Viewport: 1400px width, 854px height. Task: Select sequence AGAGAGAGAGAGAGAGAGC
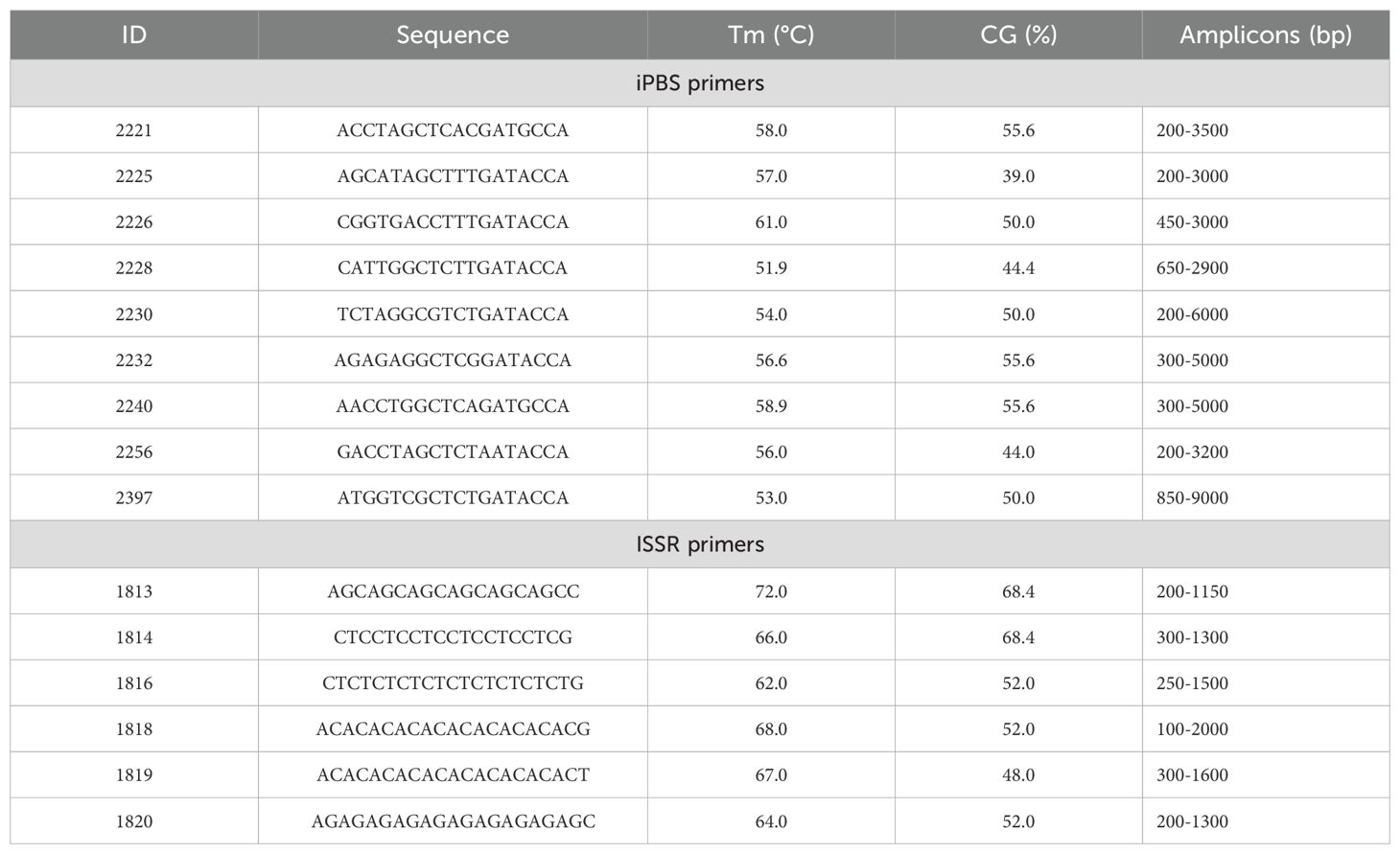(x=453, y=821)
